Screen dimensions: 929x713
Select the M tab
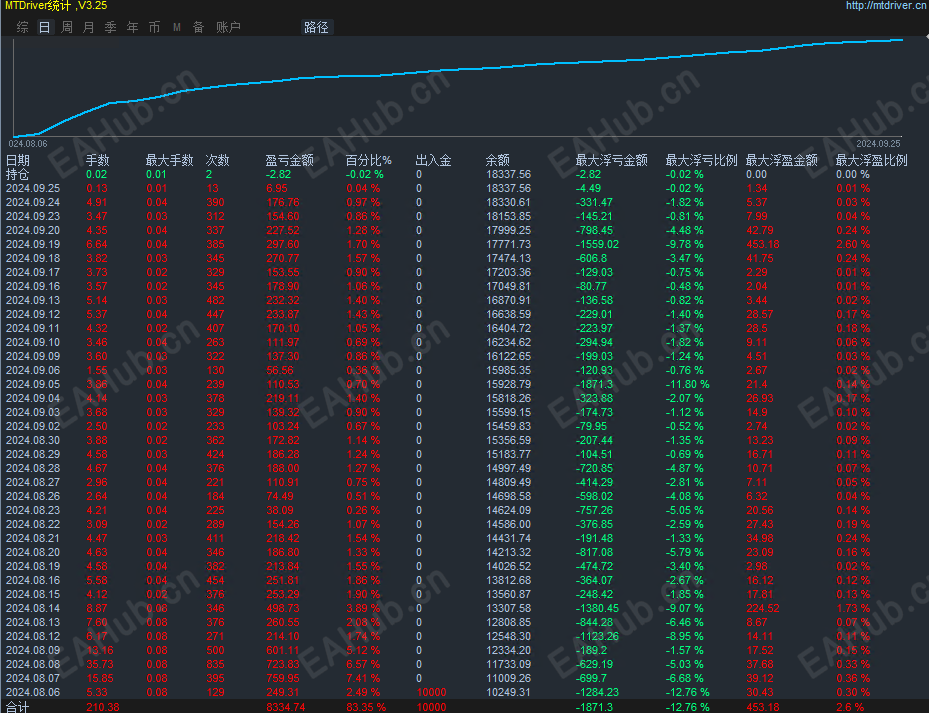177,27
